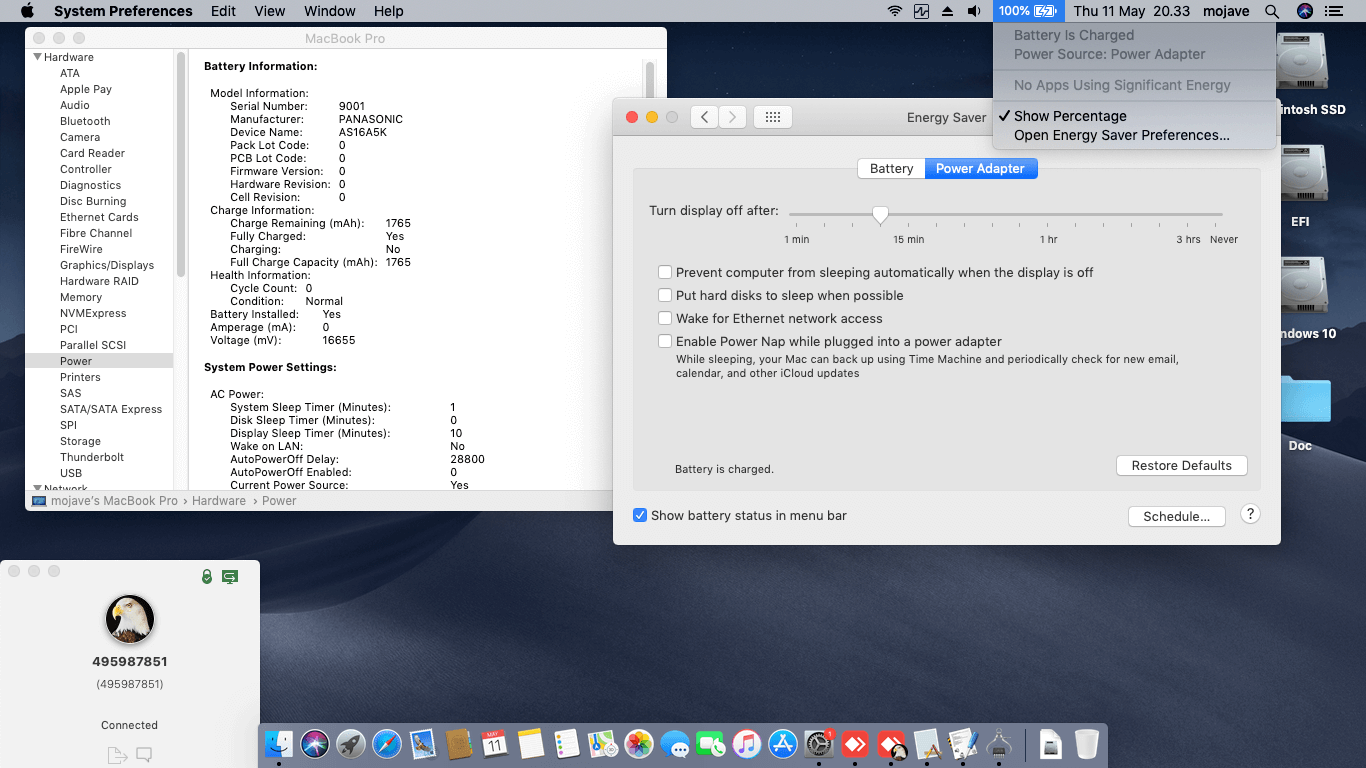Uncheck Show battery status in menu bar

coord(640,515)
